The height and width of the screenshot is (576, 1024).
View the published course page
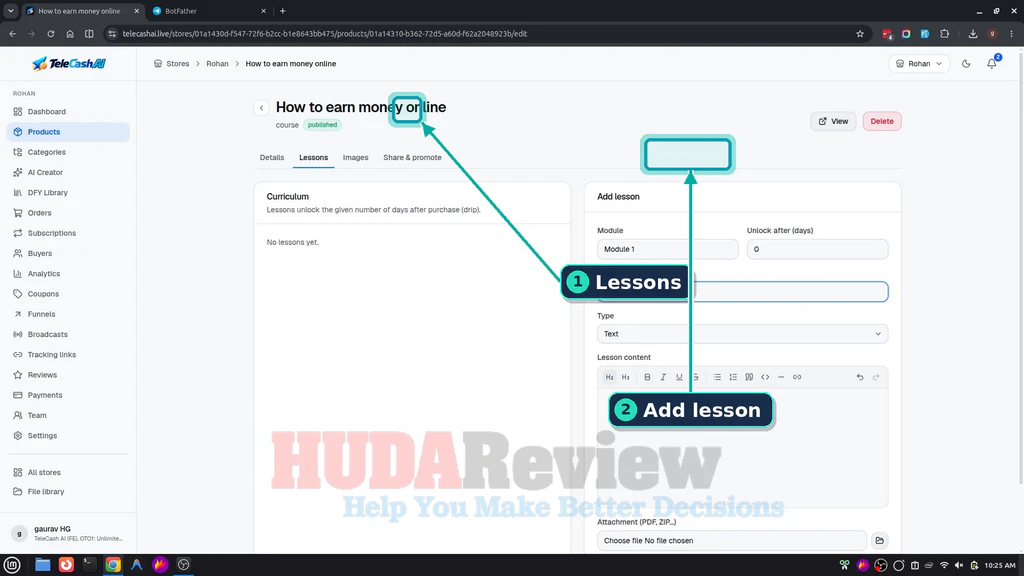click(x=833, y=121)
